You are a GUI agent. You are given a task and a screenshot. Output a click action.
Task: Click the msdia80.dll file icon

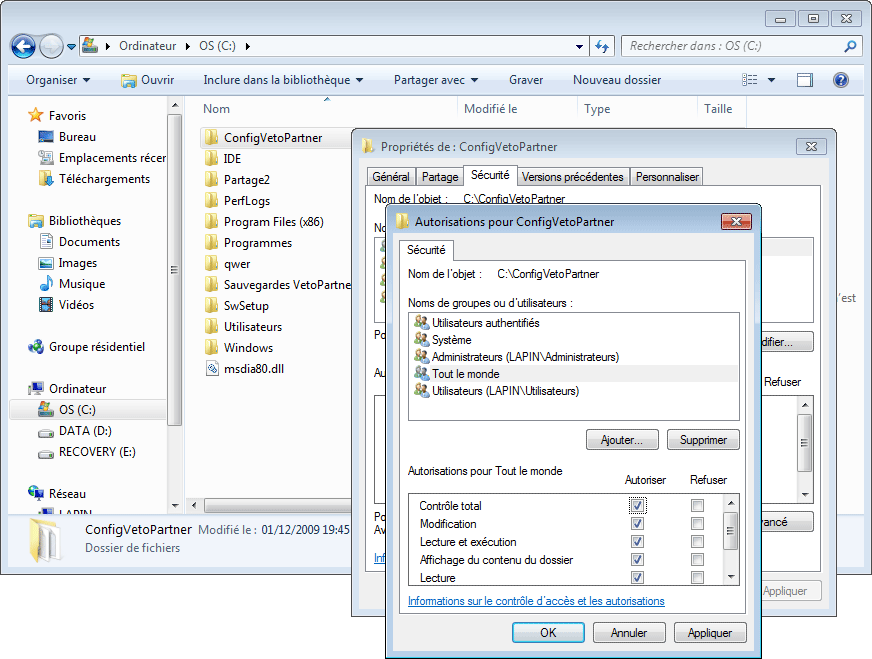tap(212, 368)
